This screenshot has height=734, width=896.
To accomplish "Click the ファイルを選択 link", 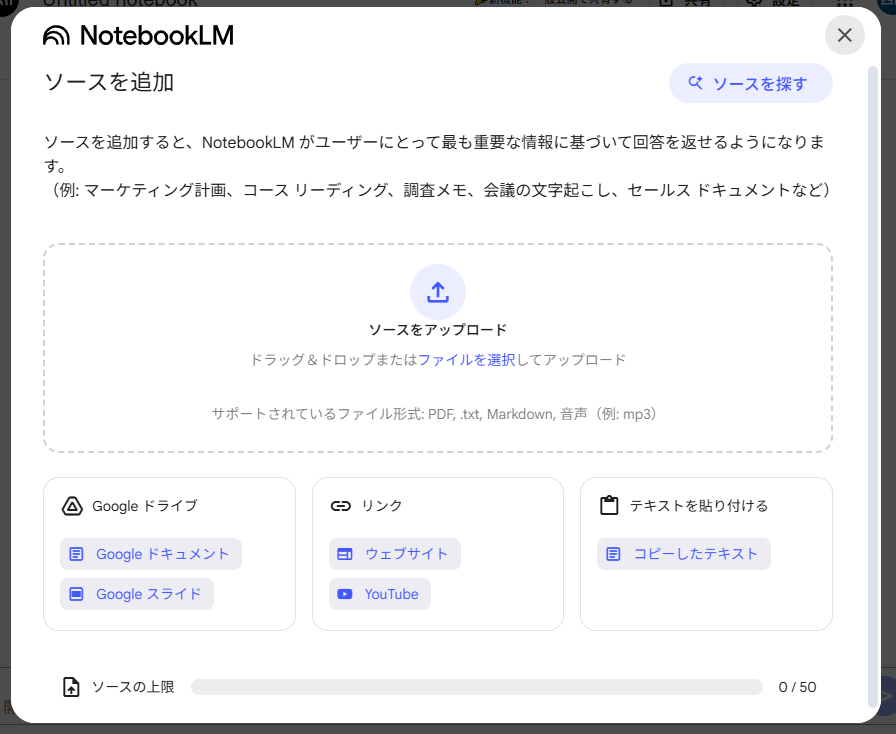I will 466,360.
